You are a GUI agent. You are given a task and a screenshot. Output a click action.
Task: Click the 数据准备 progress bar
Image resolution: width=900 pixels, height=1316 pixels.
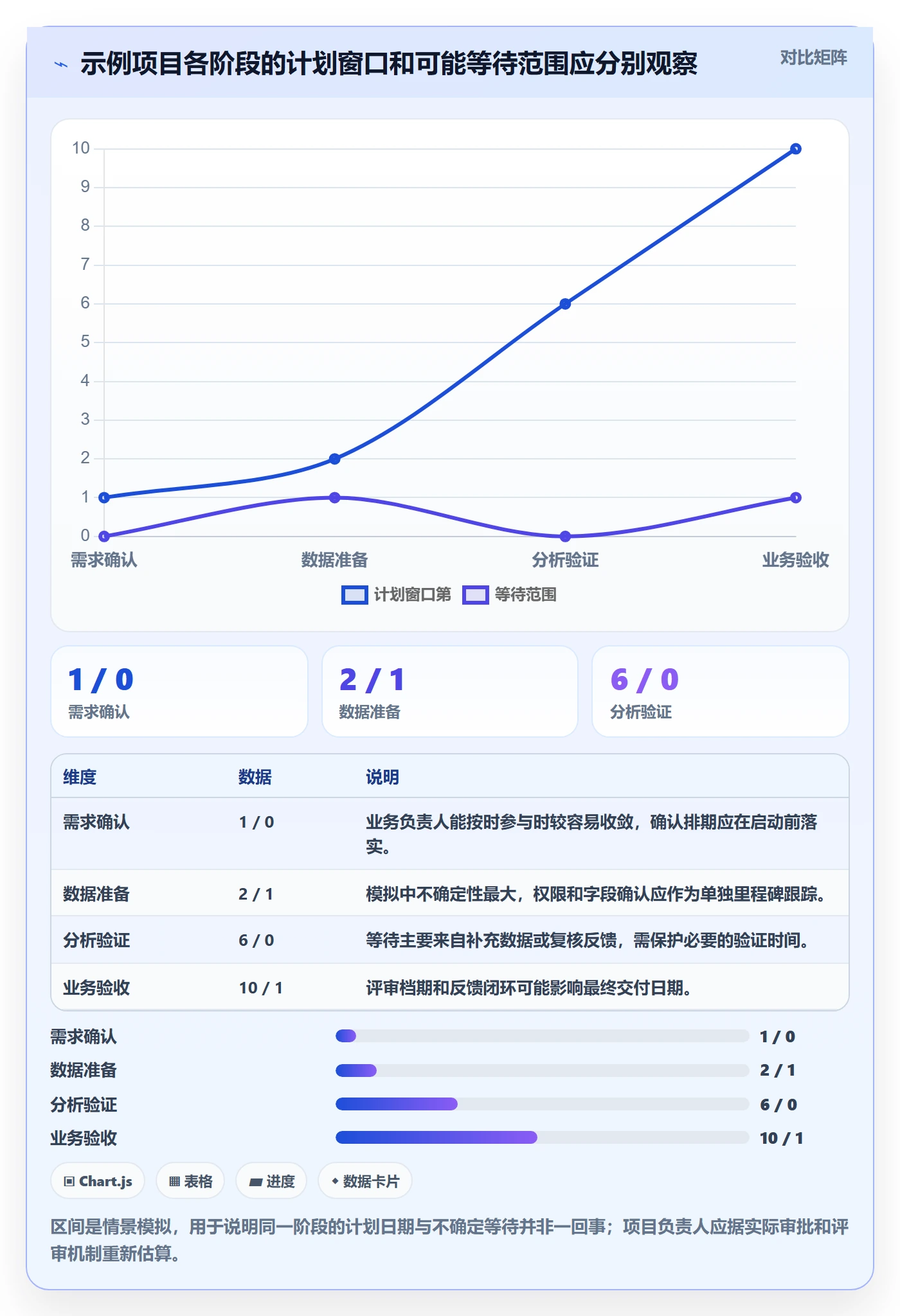542,1071
